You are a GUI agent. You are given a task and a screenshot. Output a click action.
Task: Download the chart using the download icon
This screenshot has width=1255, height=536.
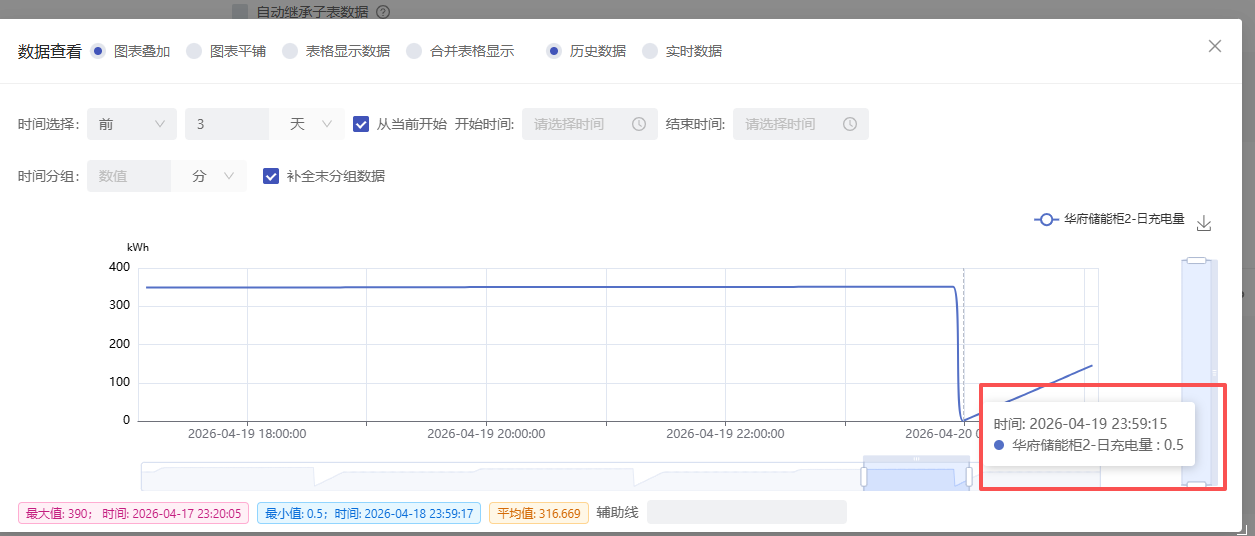[1204, 223]
